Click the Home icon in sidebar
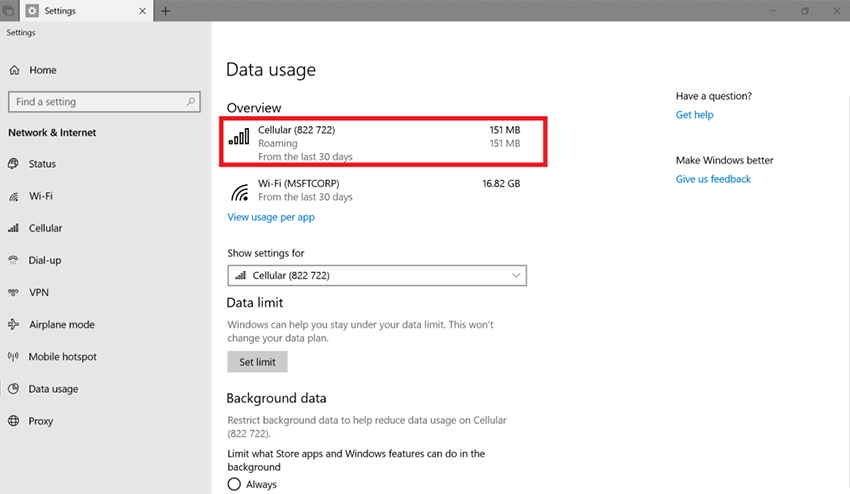This screenshot has height=494, width=850. coord(15,70)
